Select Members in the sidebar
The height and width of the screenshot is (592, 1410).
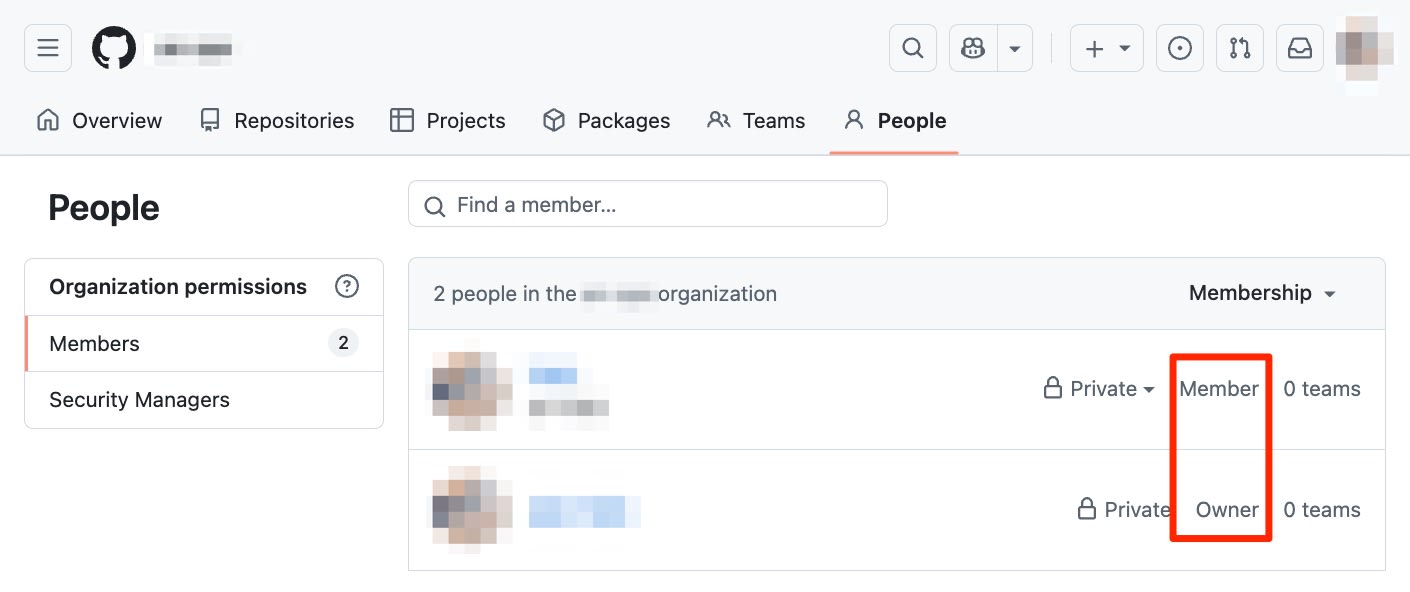95,344
